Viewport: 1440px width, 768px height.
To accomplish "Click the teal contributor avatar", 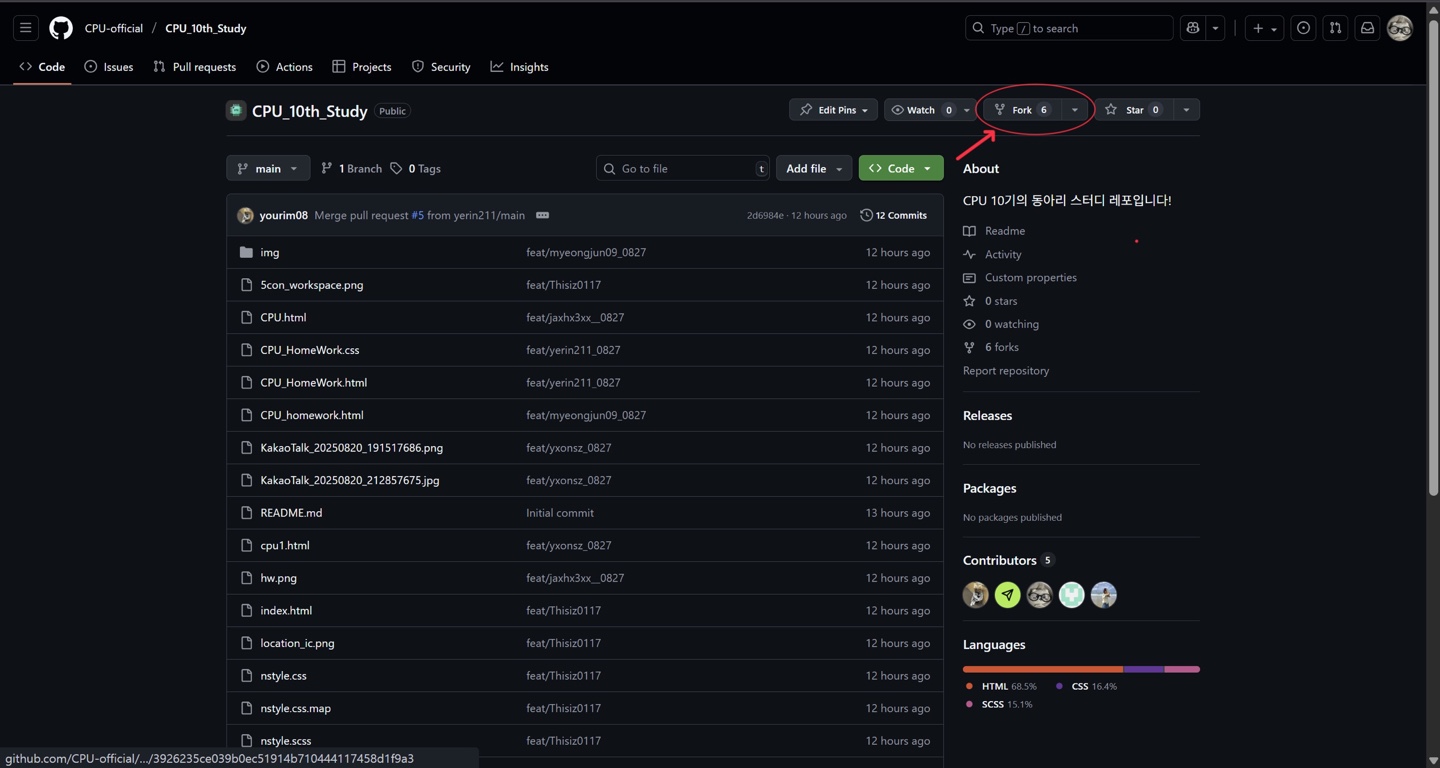I will (1072, 595).
